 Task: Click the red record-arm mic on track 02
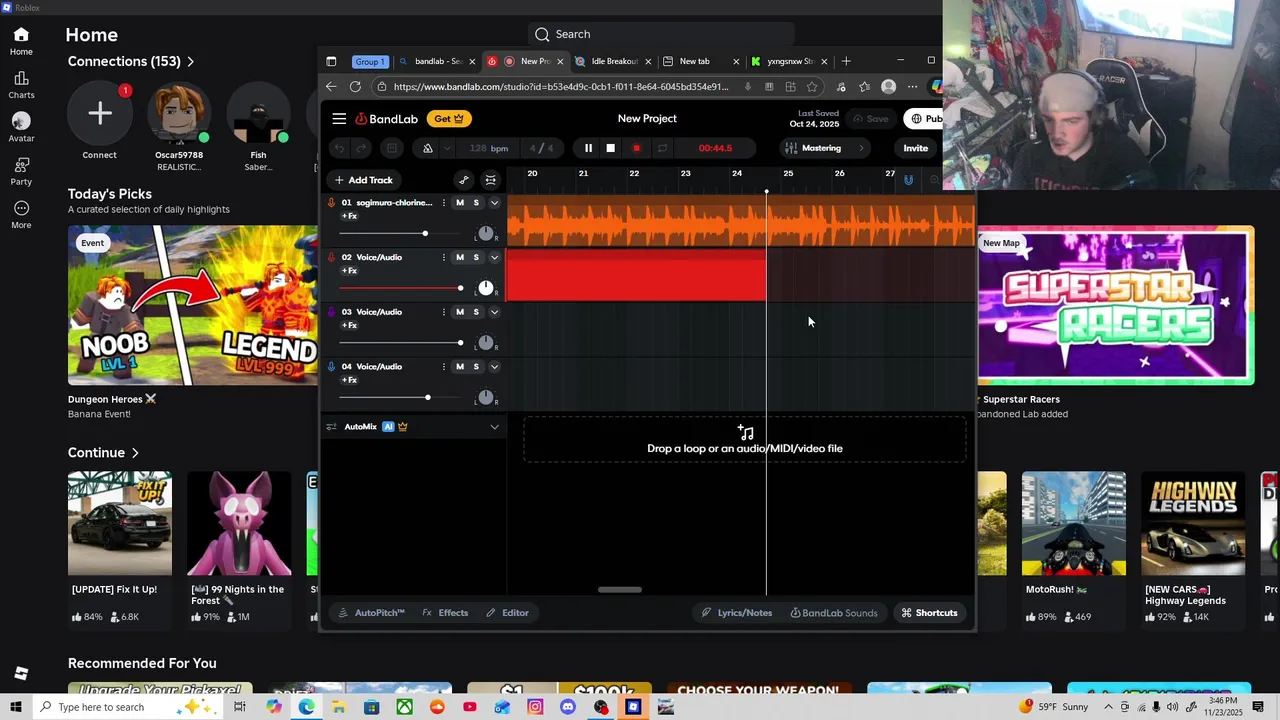332,258
